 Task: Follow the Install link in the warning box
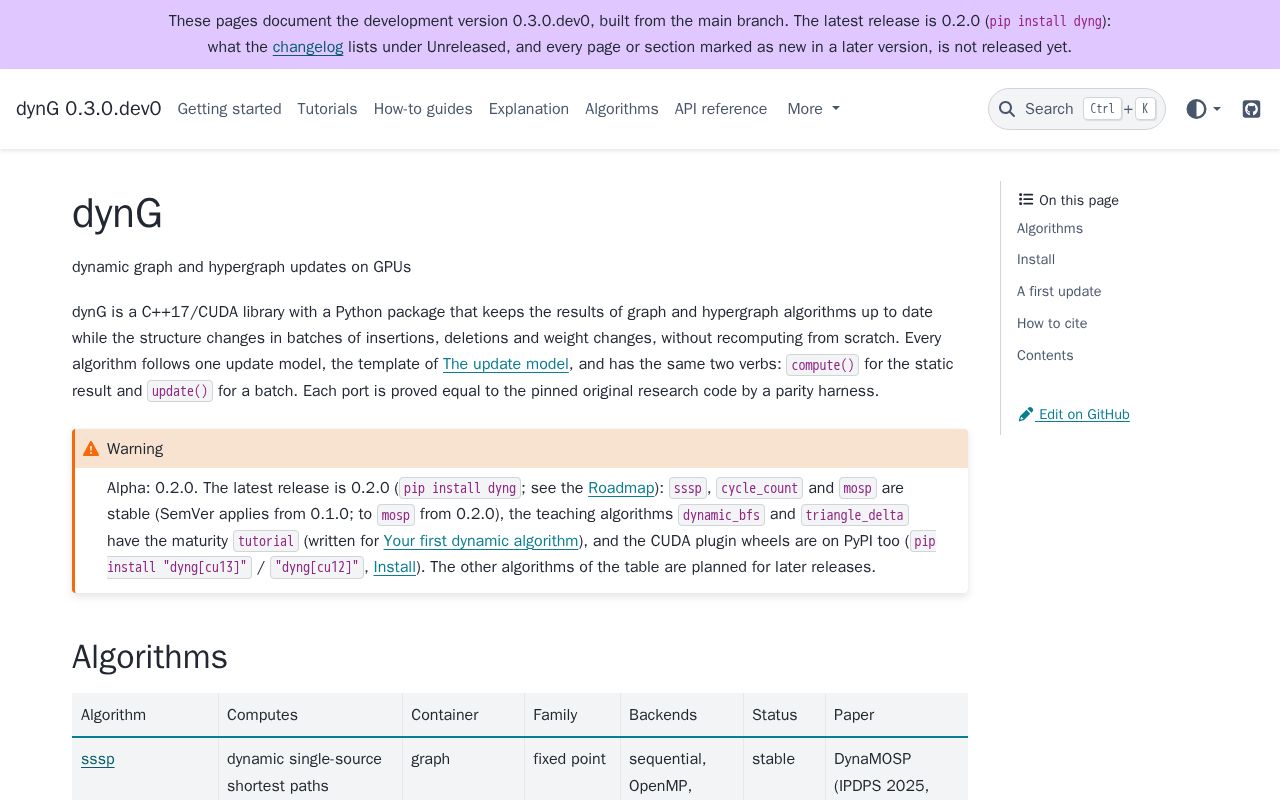coord(395,567)
